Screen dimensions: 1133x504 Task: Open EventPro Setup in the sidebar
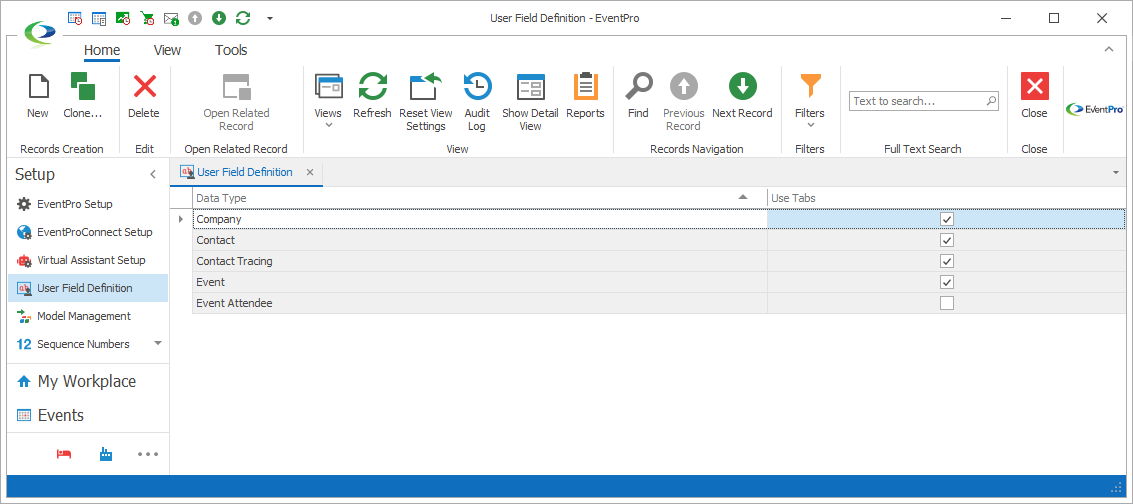87,204
